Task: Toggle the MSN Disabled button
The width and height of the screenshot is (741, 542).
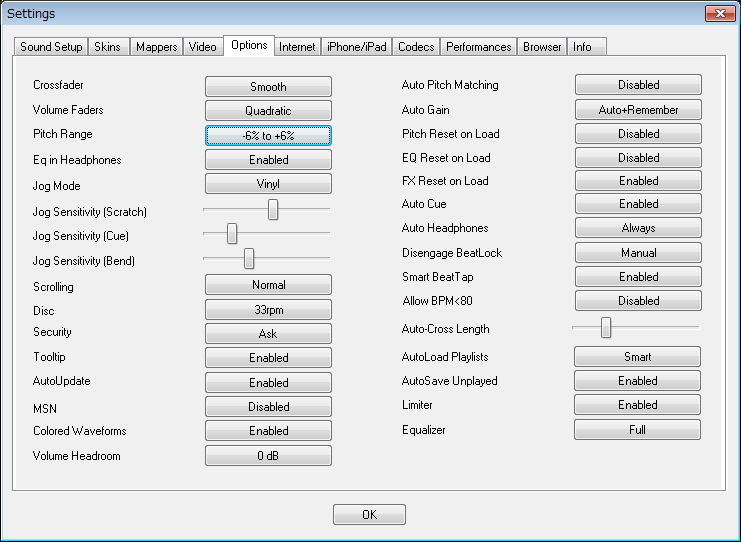Action: [268, 407]
